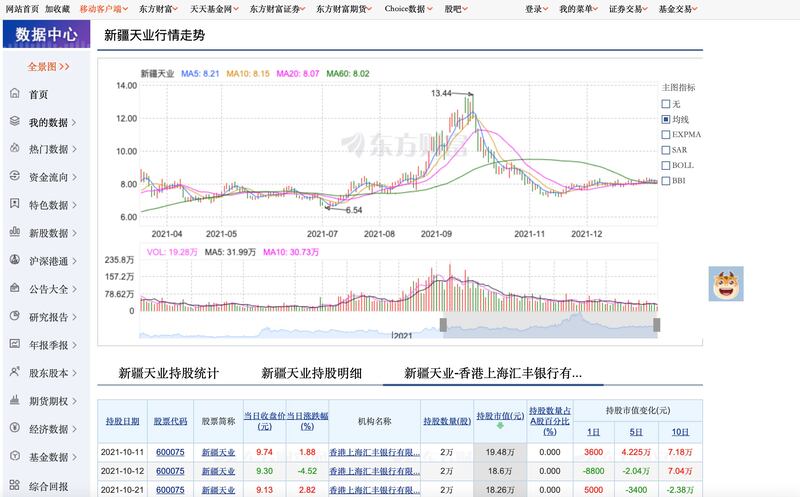This screenshot has height=497, width=800.
Task: Click 加收藏 link in top bar
Action: (57, 9)
